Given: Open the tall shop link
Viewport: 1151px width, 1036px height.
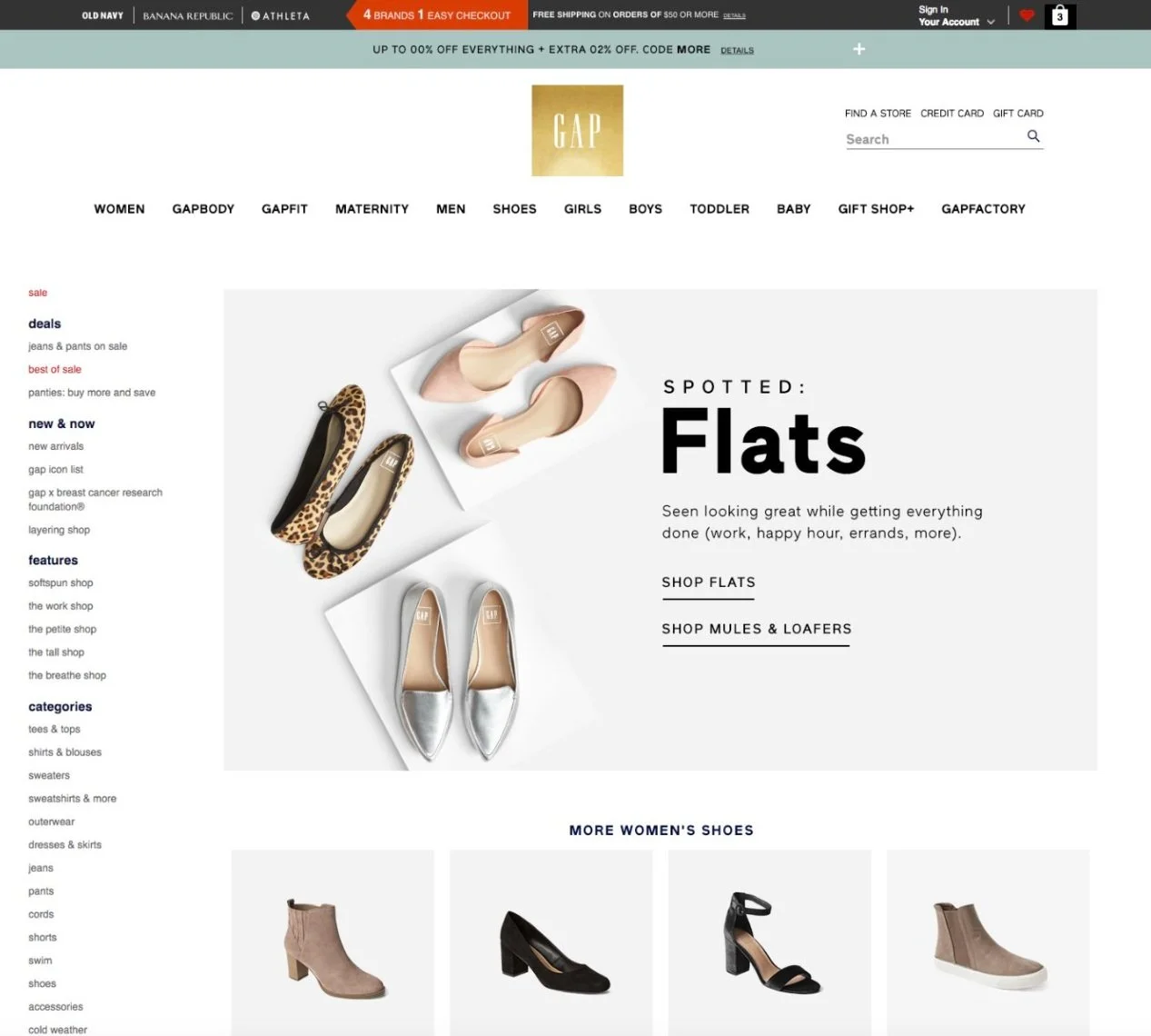Looking at the screenshot, I should point(55,652).
